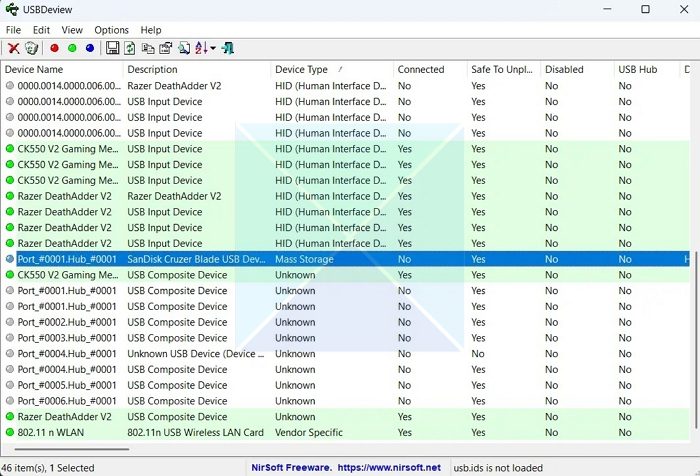The image size is (700, 476).
Task: Click the refresh toolbar icon
Action: pyautogui.click(x=130, y=48)
